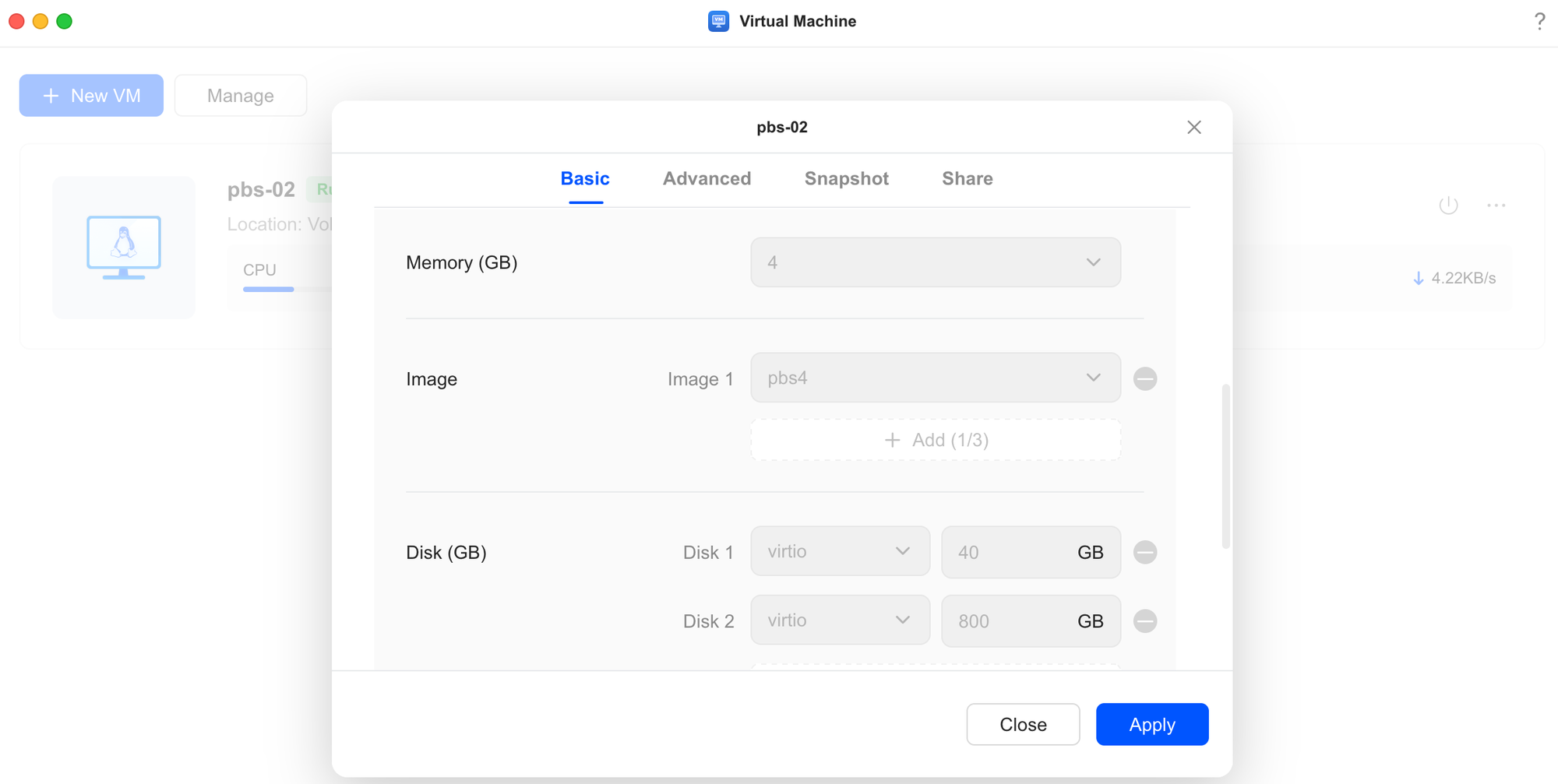This screenshot has height=784, width=1558.
Task: Switch to the Snapshot tab
Action: 846,179
